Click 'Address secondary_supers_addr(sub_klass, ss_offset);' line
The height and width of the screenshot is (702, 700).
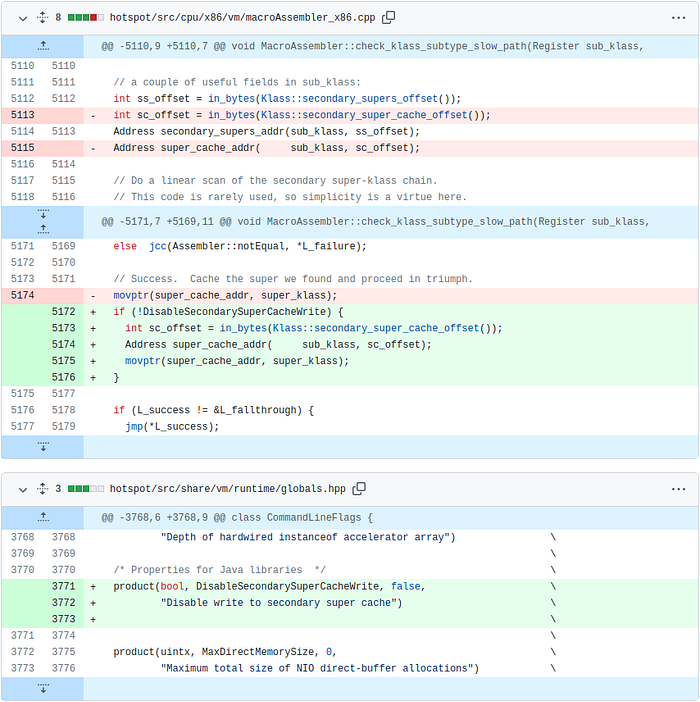click(x=266, y=132)
